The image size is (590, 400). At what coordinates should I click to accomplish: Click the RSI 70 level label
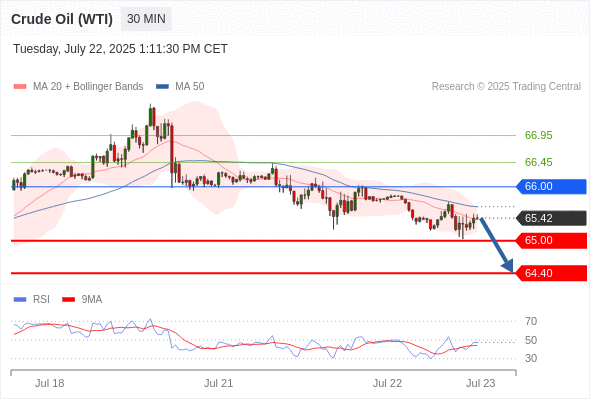(x=531, y=321)
